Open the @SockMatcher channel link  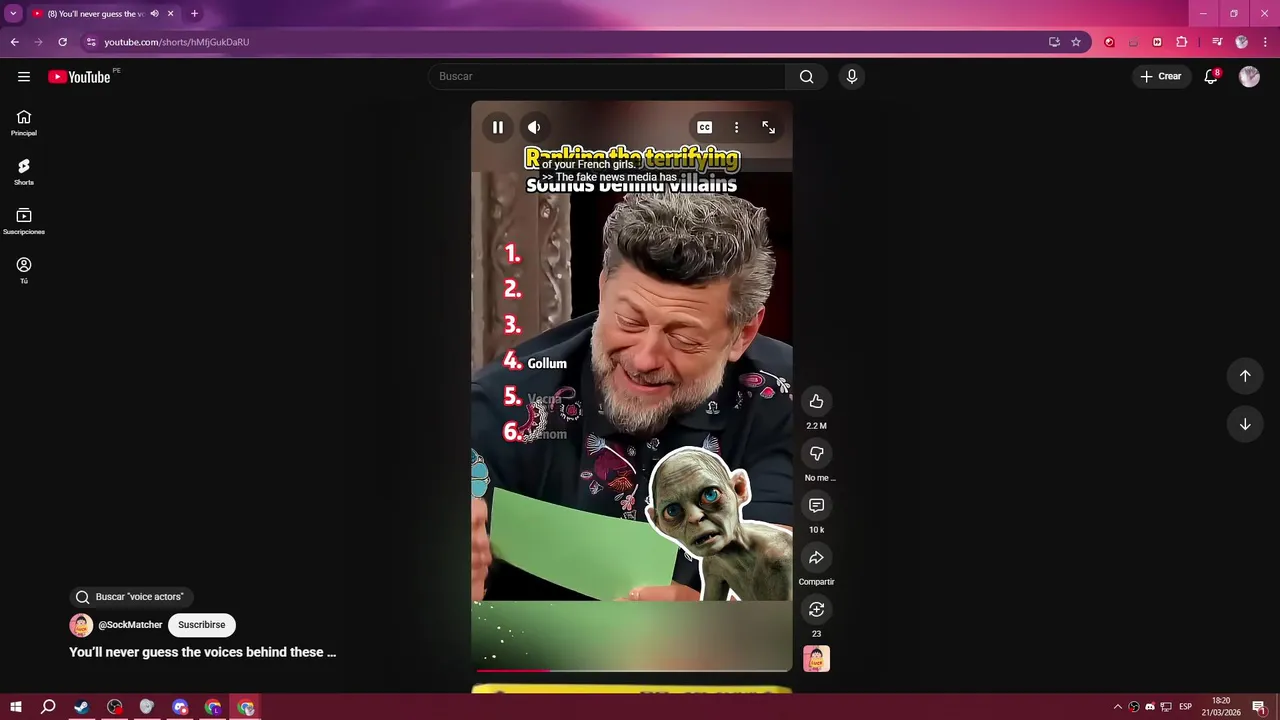[x=130, y=625]
